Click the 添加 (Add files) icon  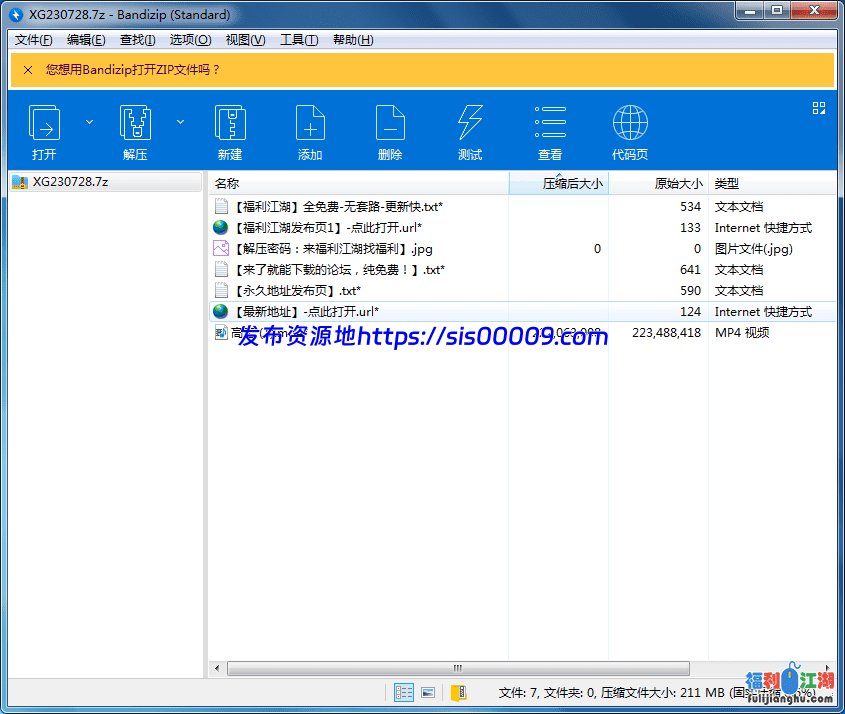tap(310, 125)
